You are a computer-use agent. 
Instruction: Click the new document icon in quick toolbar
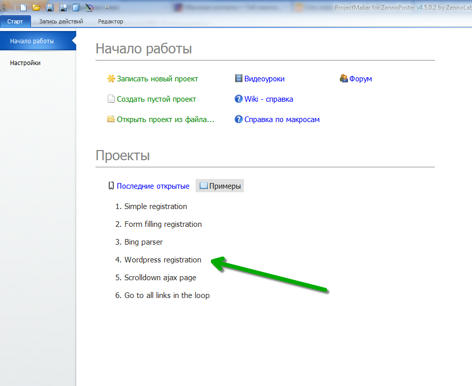pos(23,7)
